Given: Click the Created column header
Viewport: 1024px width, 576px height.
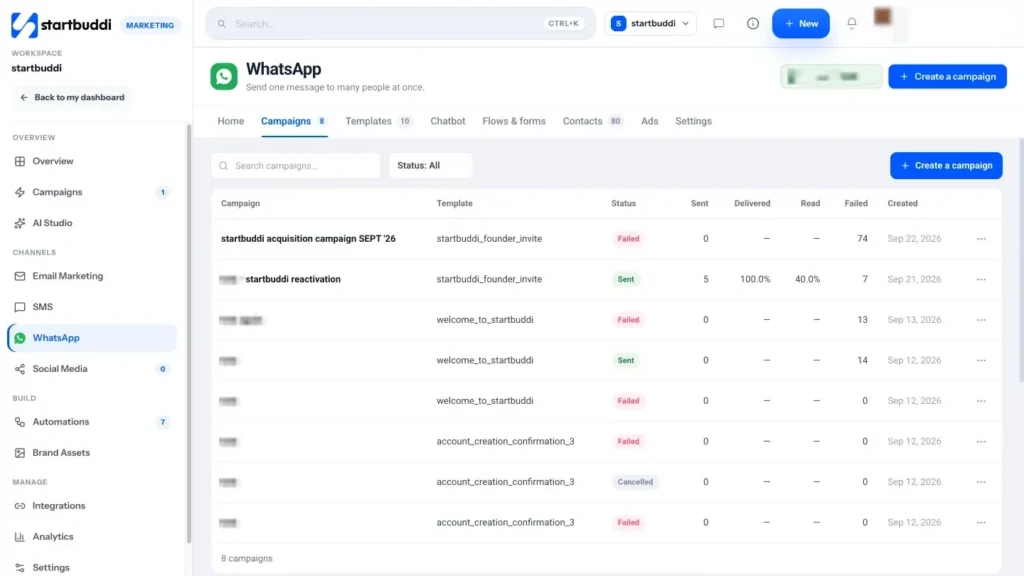Looking at the screenshot, I should [x=903, y=204].
